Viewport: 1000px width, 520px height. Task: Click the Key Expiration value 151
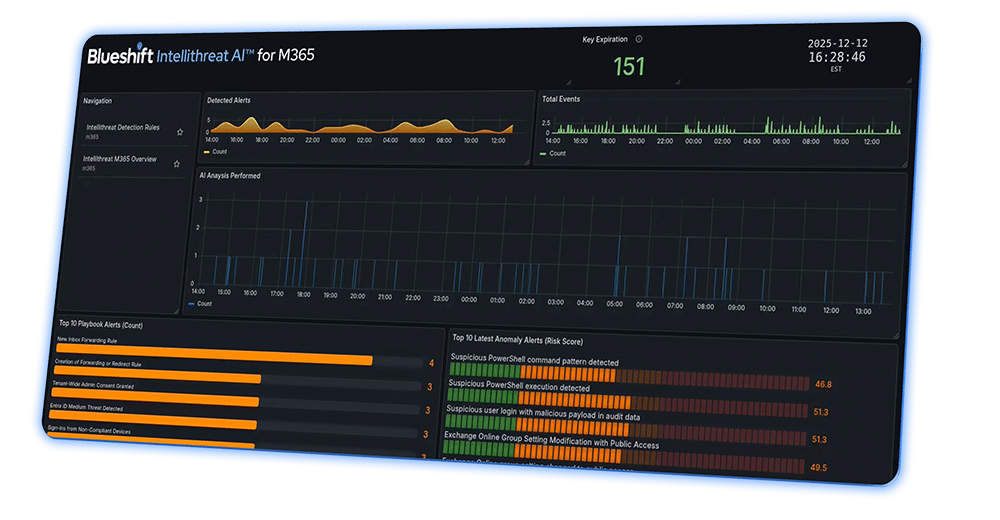(629, 67)
